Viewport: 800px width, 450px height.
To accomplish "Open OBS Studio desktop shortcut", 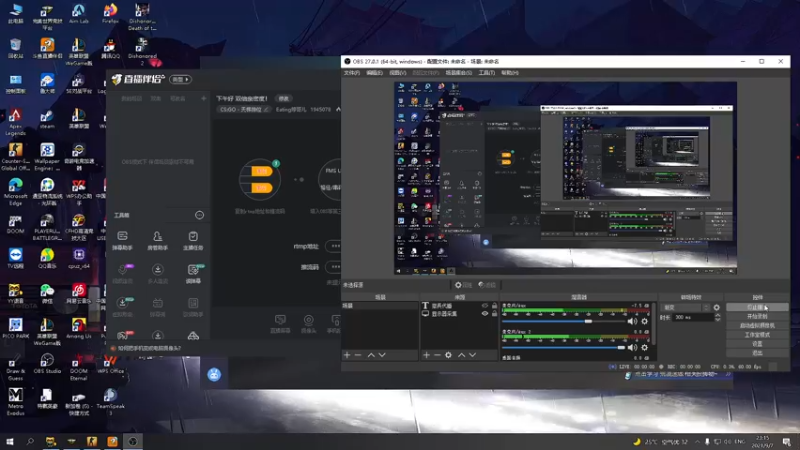I will click(47, 364).
